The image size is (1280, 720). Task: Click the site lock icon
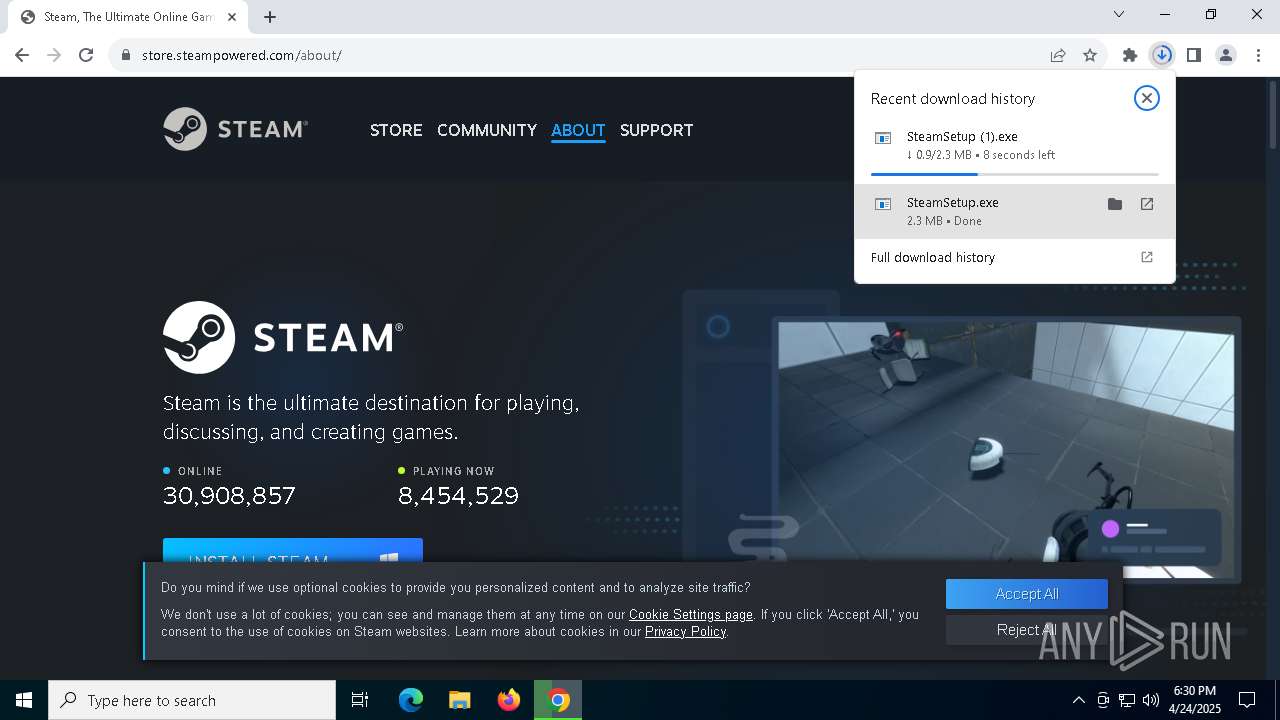[x=126, y=55]
